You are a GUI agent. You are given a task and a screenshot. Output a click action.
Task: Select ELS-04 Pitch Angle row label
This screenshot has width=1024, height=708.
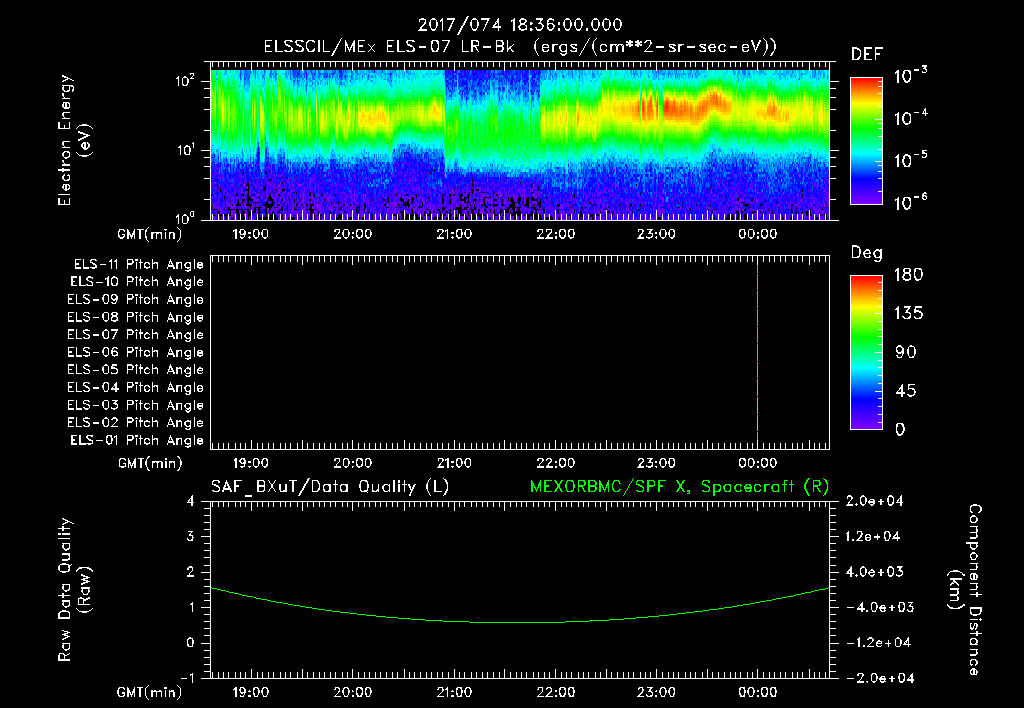coord(136,388)
